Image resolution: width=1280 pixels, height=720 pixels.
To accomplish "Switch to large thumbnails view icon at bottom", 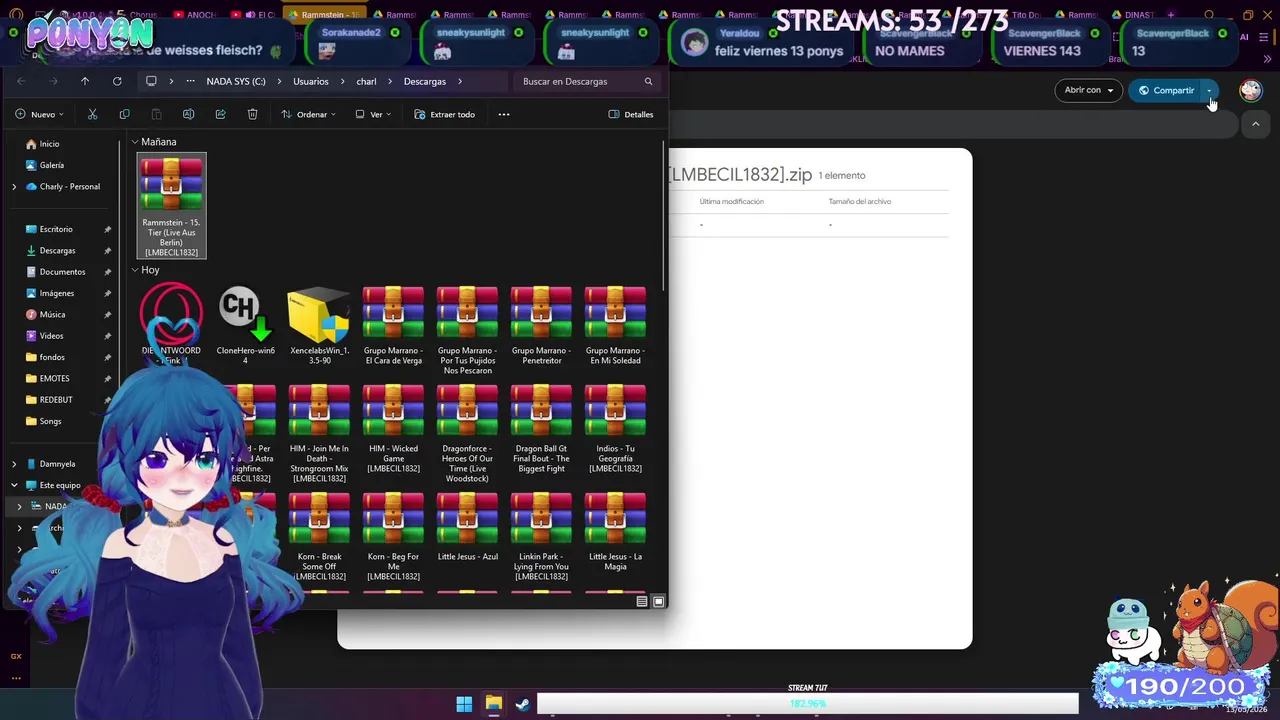I will click(x=658, y=601).
